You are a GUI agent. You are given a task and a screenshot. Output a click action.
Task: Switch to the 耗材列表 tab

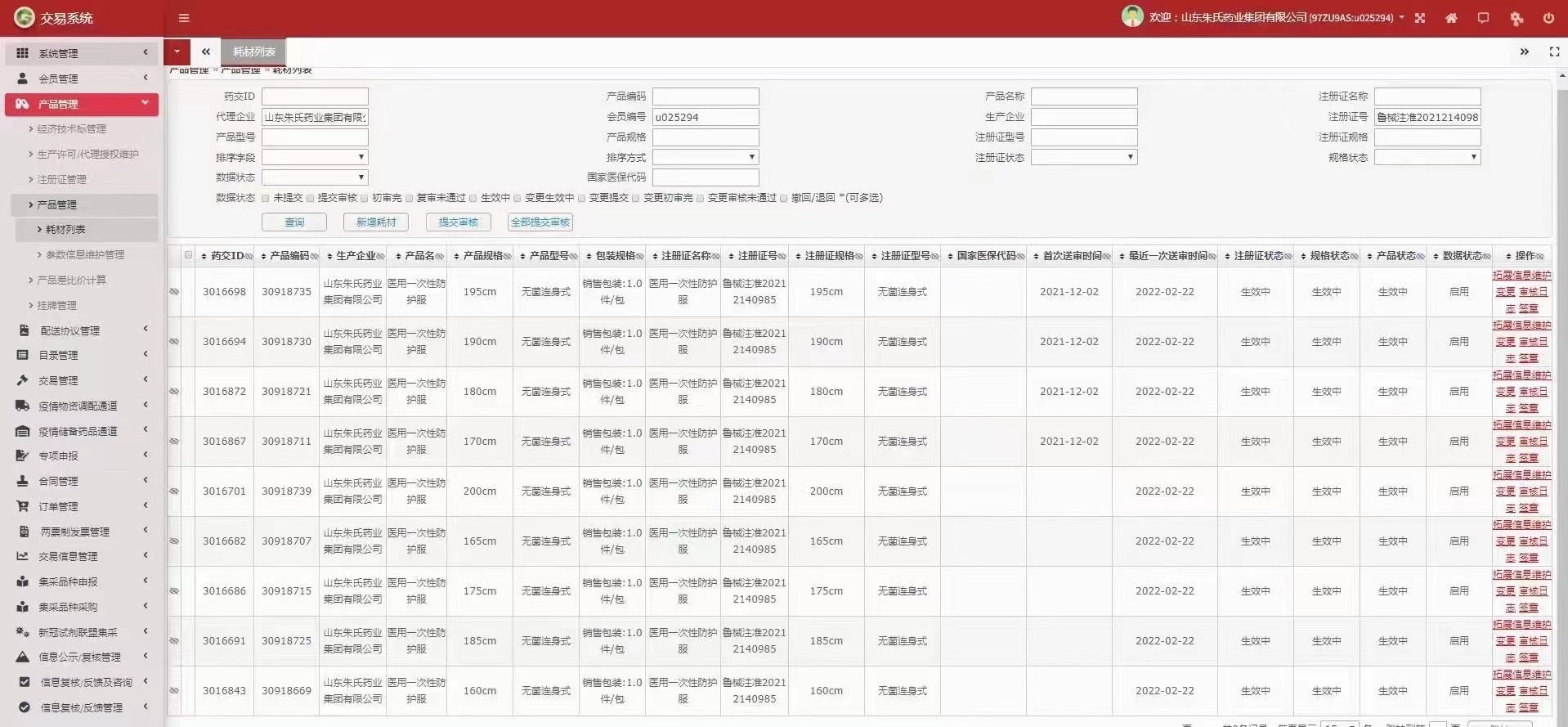click(253, 52)
